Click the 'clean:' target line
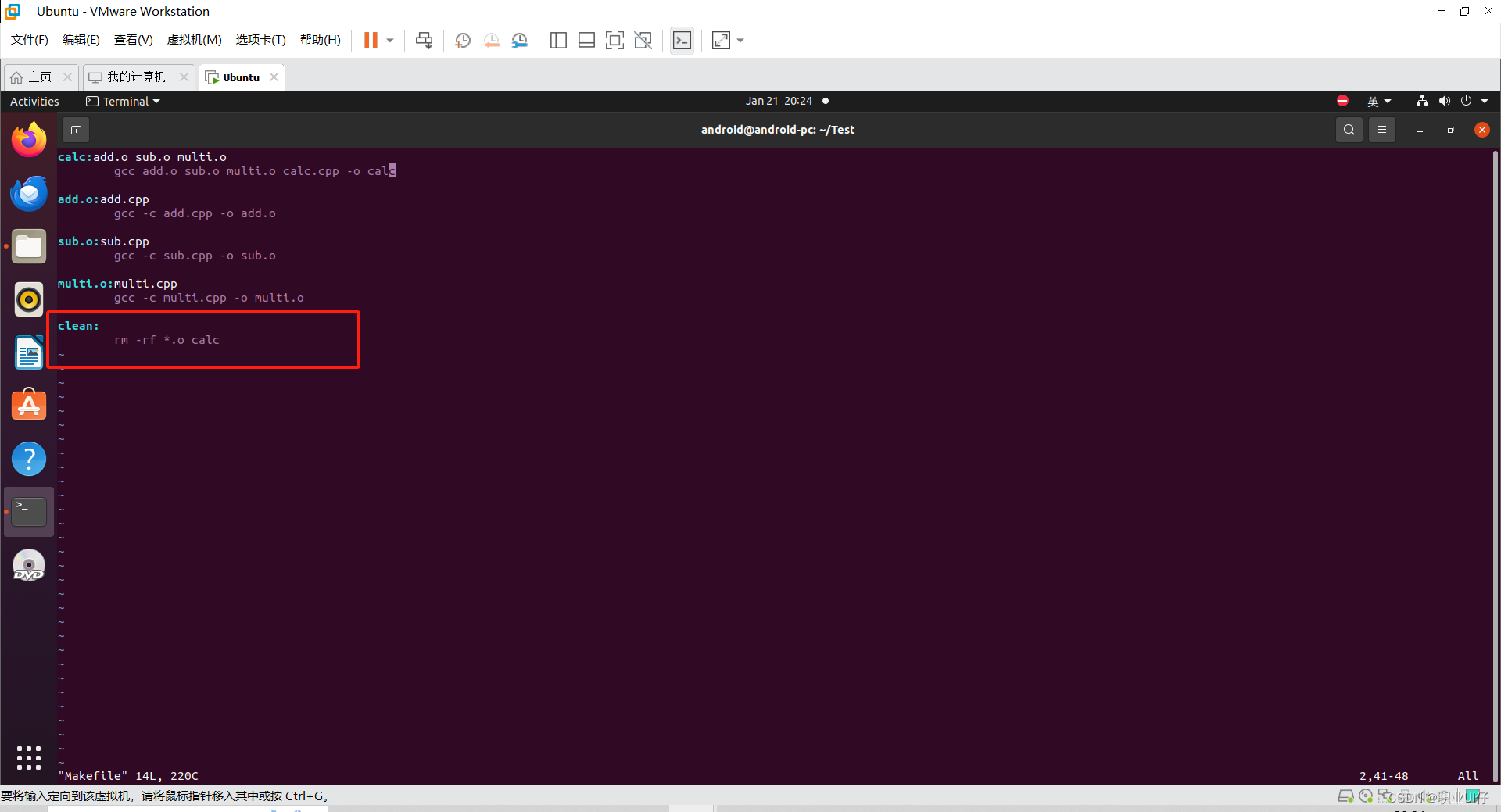Viewport: 1501px width, 812px height. [78, 326]
